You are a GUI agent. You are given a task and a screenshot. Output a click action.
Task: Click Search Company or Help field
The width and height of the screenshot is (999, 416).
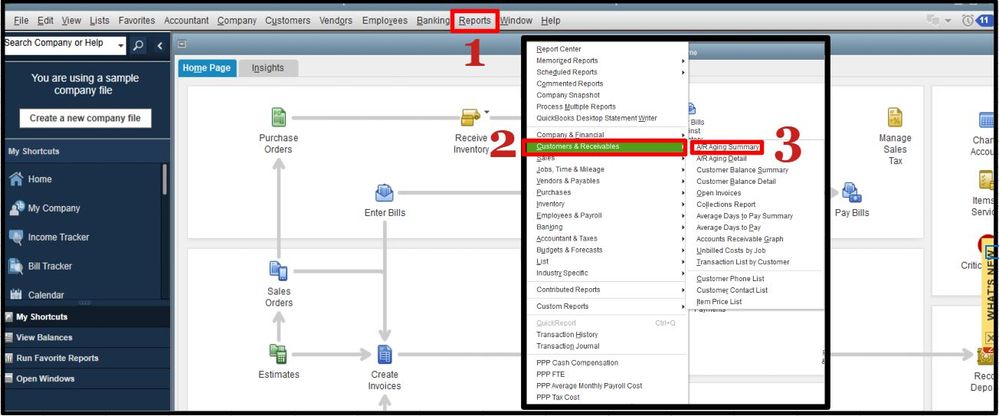tap(59, 44)
